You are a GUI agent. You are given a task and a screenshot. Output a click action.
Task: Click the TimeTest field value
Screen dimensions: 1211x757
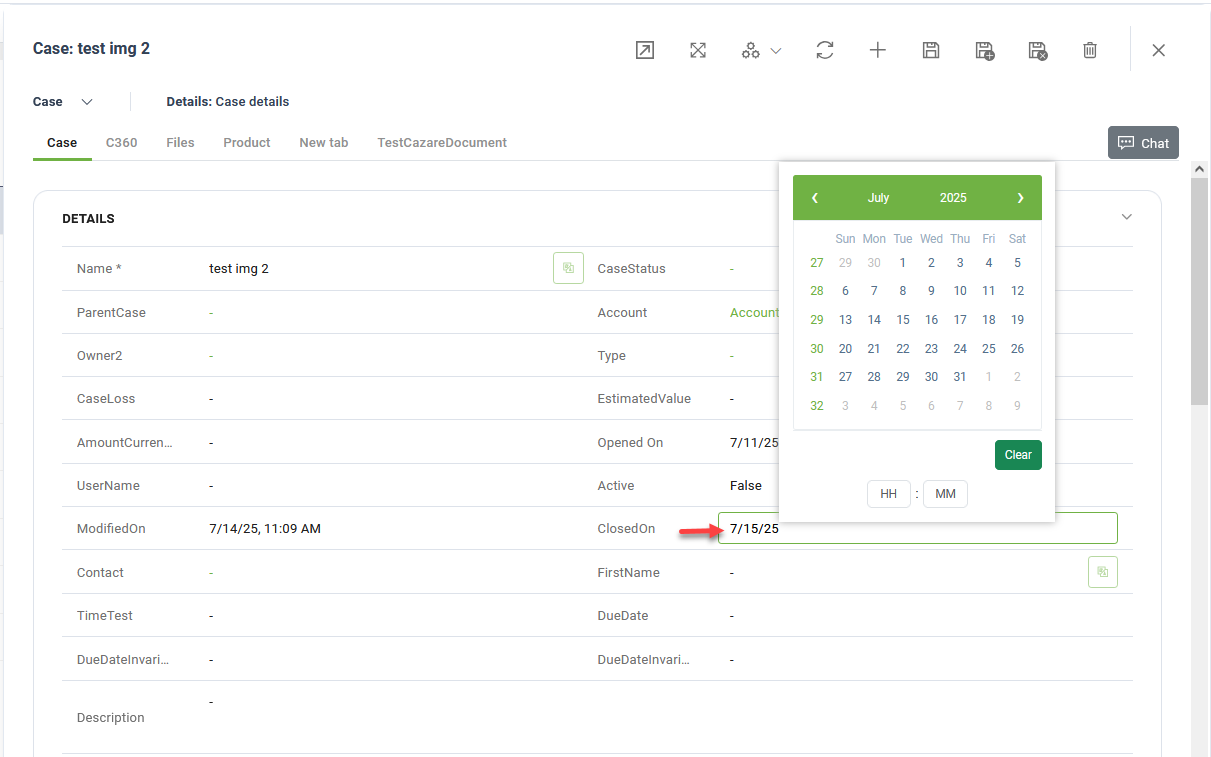(x=211, y=616)
